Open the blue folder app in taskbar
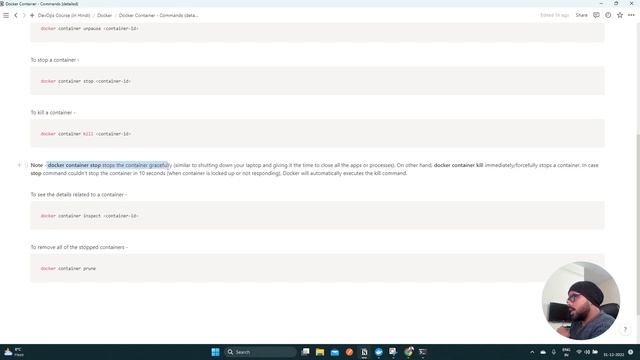Viewport: 640px width, 360px height. (x=335, y=352)
